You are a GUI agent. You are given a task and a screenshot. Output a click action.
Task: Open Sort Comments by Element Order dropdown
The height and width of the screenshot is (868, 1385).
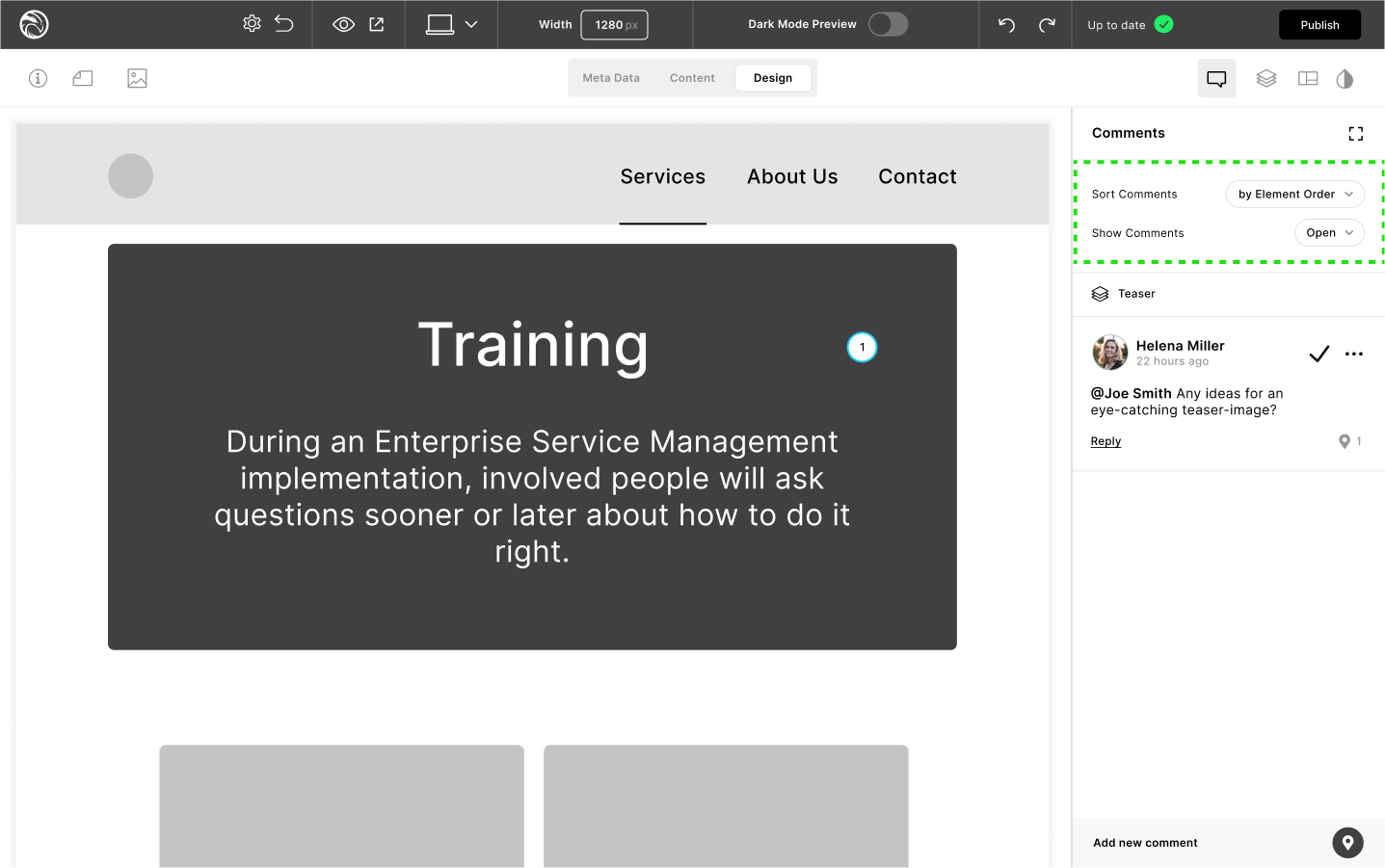click(x=1294, y=194)
